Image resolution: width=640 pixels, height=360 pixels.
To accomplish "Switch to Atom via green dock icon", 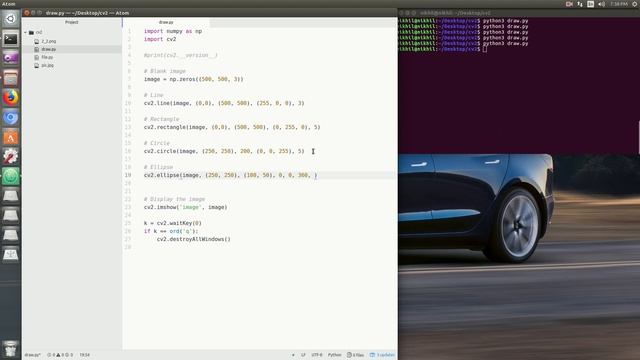I will [11, 176].
